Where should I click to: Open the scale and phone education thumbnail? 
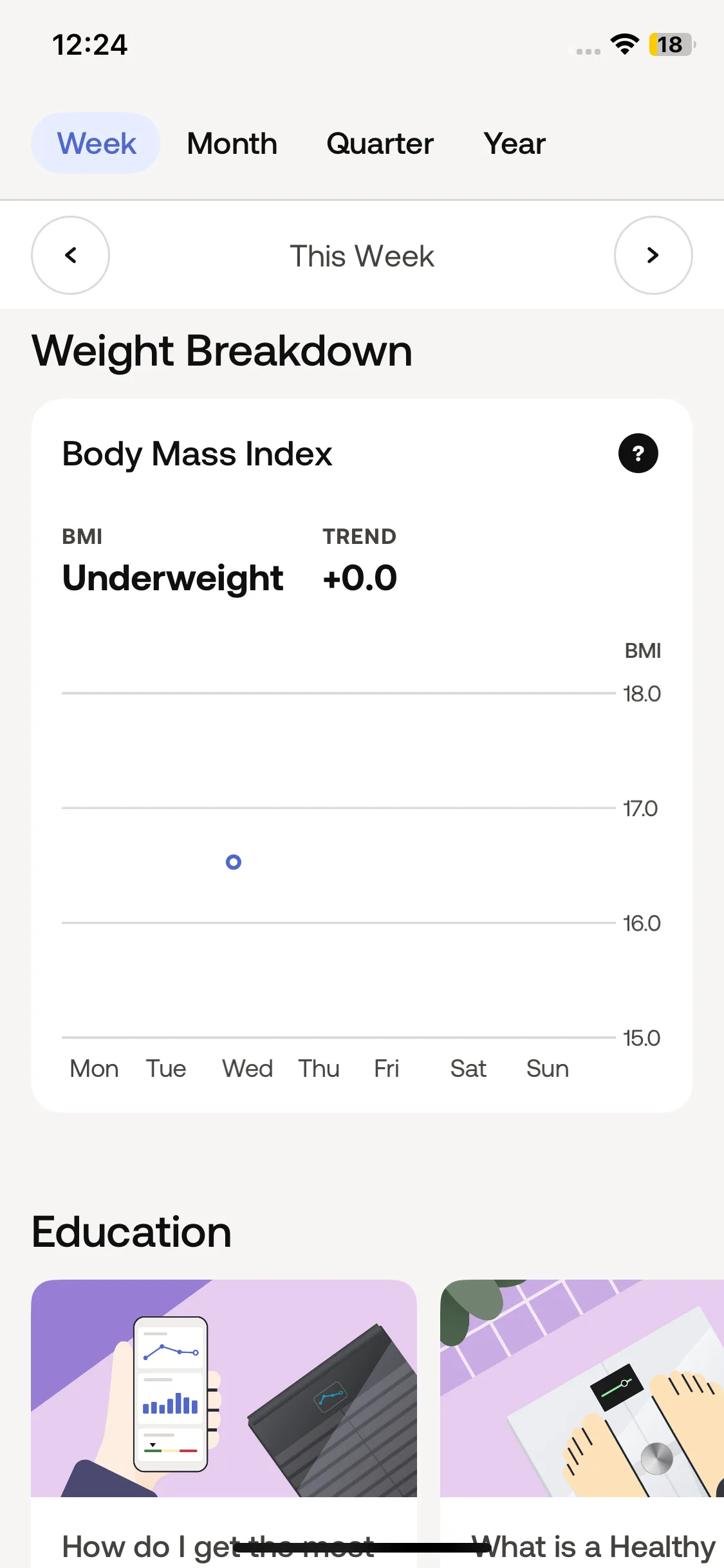(x=224, y=1388)
